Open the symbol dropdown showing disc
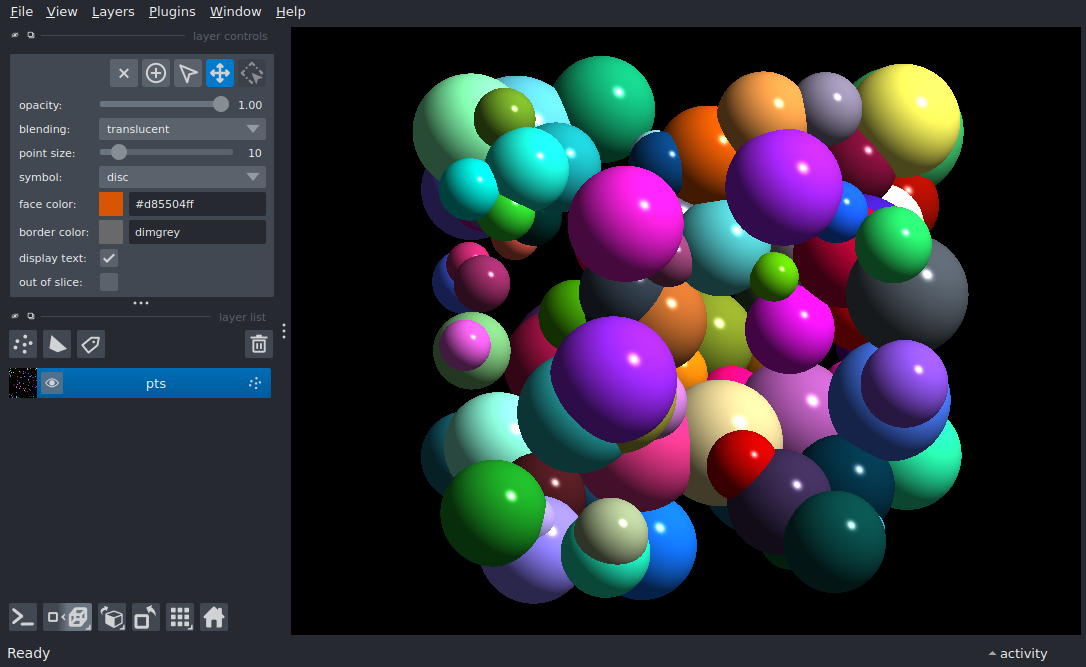 182,177
